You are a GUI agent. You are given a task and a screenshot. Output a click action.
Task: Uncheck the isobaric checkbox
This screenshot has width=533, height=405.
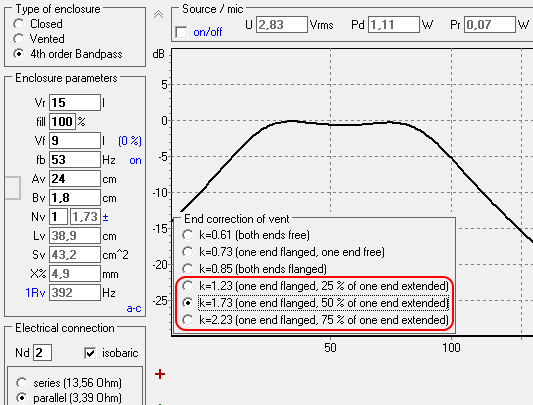[90, 353]
